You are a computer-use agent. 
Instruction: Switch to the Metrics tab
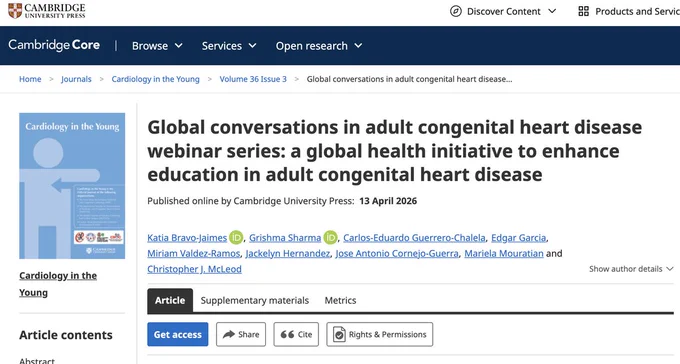340,300
